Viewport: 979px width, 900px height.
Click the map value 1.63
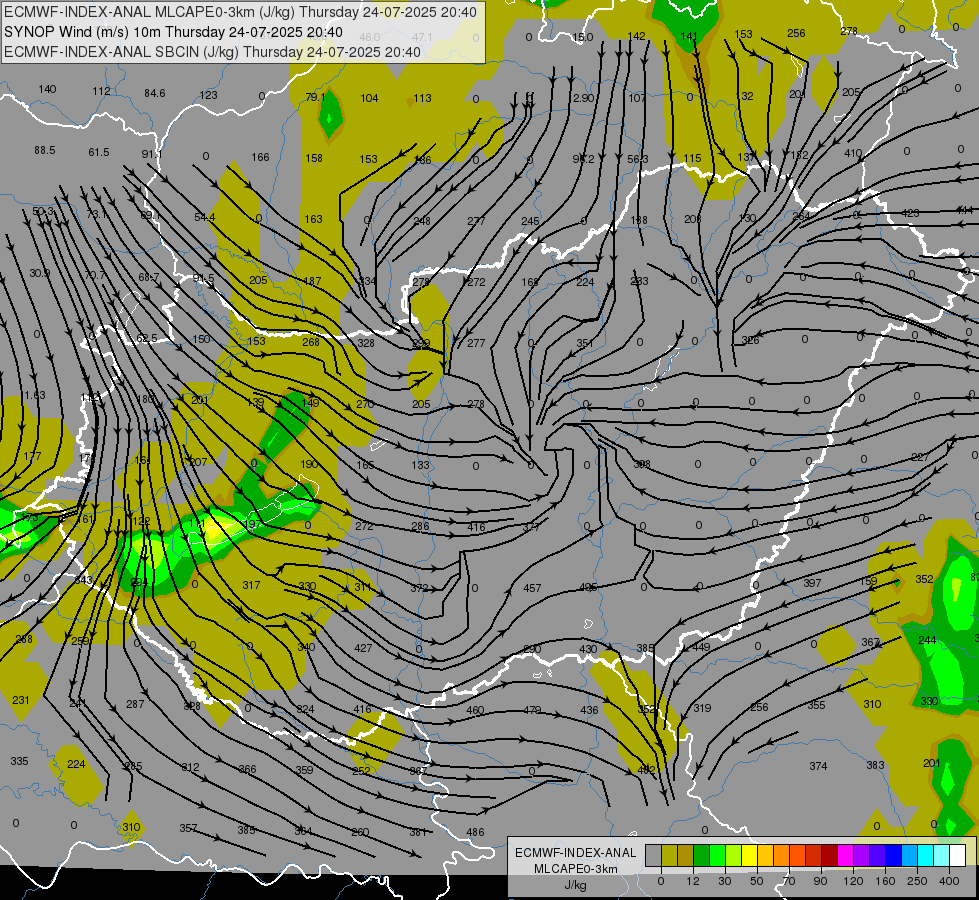35,395
